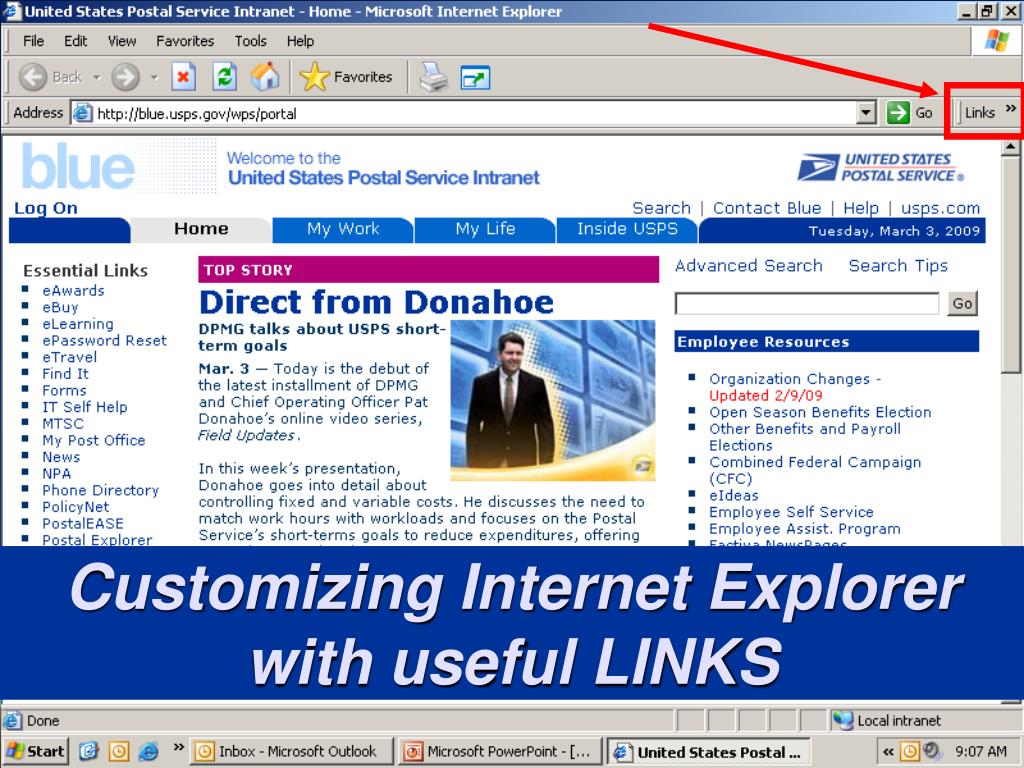Screen dimensions: 1024x768
Task: Click the Local intranet zone icon
Action: [843, 720]
